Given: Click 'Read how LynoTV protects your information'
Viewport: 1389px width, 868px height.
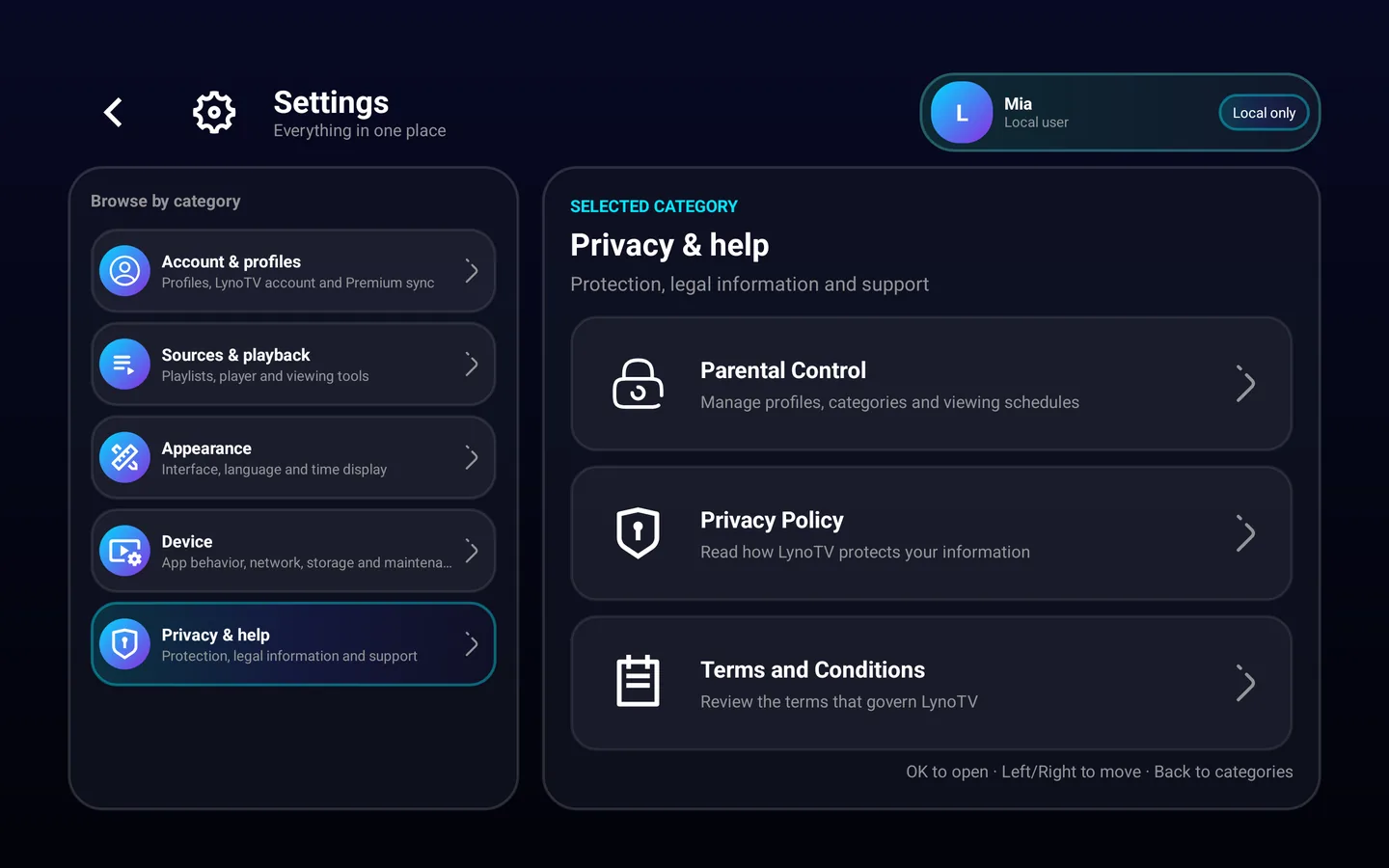Looking at the screenshot, I should pos(865,552).
